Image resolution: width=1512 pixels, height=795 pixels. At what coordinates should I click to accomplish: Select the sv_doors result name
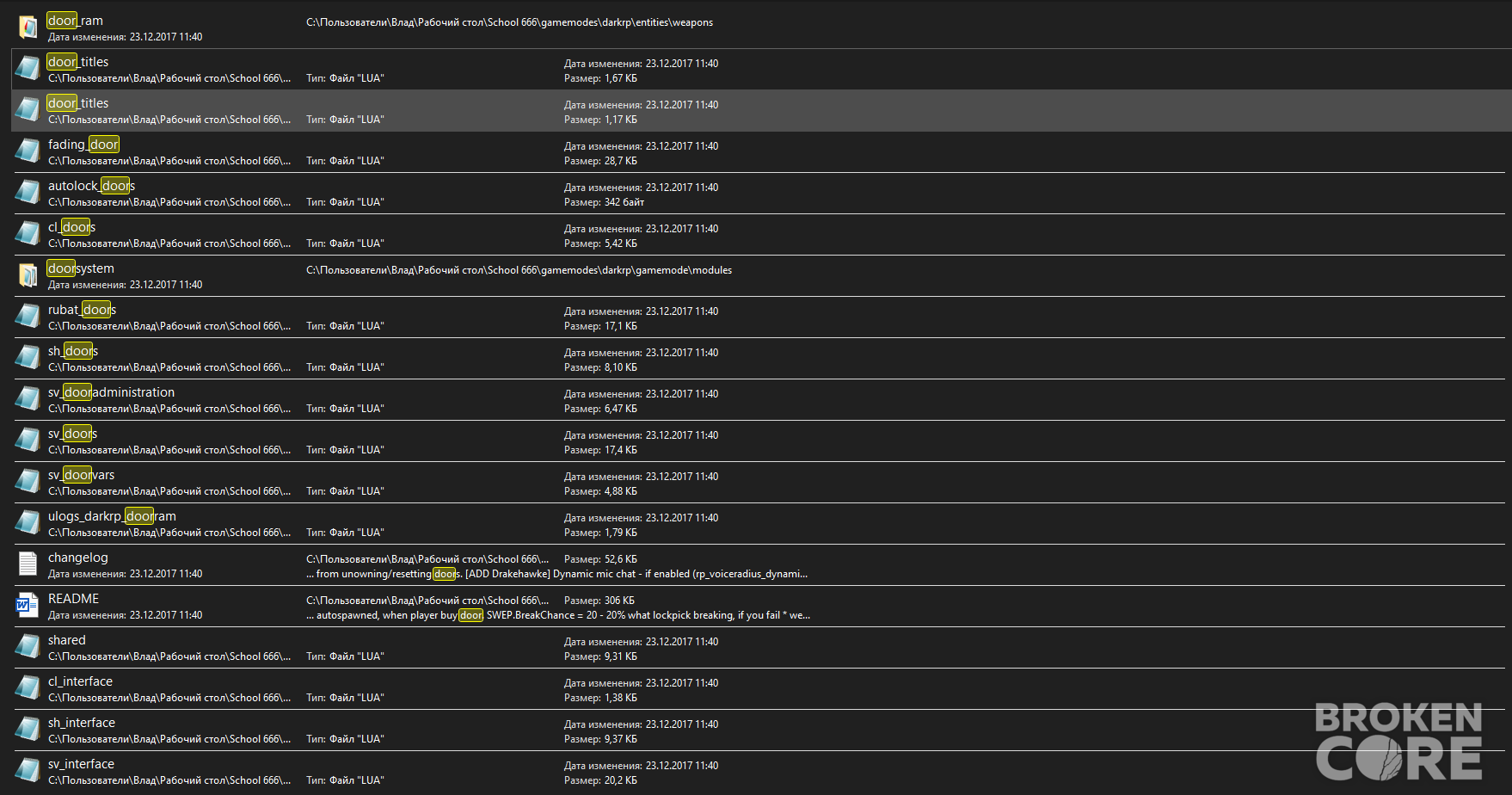[x=72, y=434]
